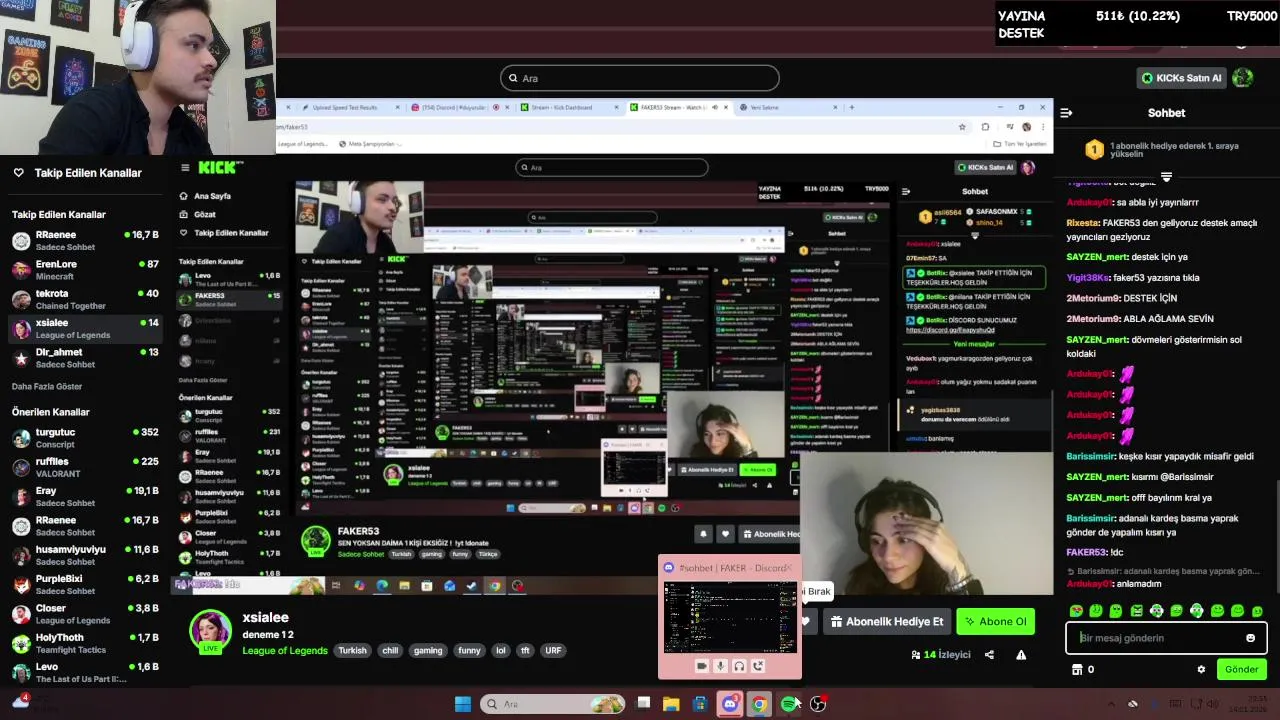Open ruffiles VALORANT channel in sidebar
The height and width of the screenshot is (720, 1280).
[x=84, y=467]
